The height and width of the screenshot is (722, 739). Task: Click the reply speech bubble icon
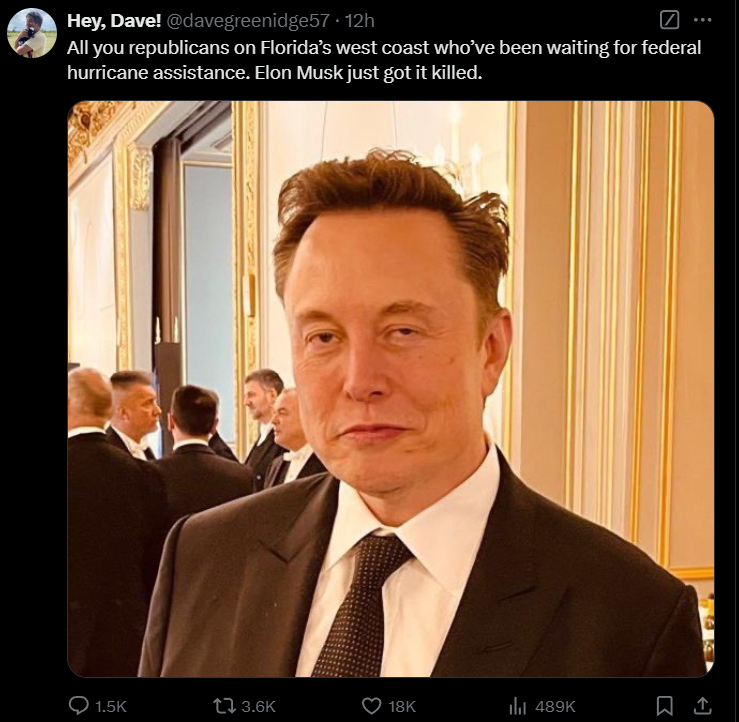pyautogui.click(x=79, y=706)
